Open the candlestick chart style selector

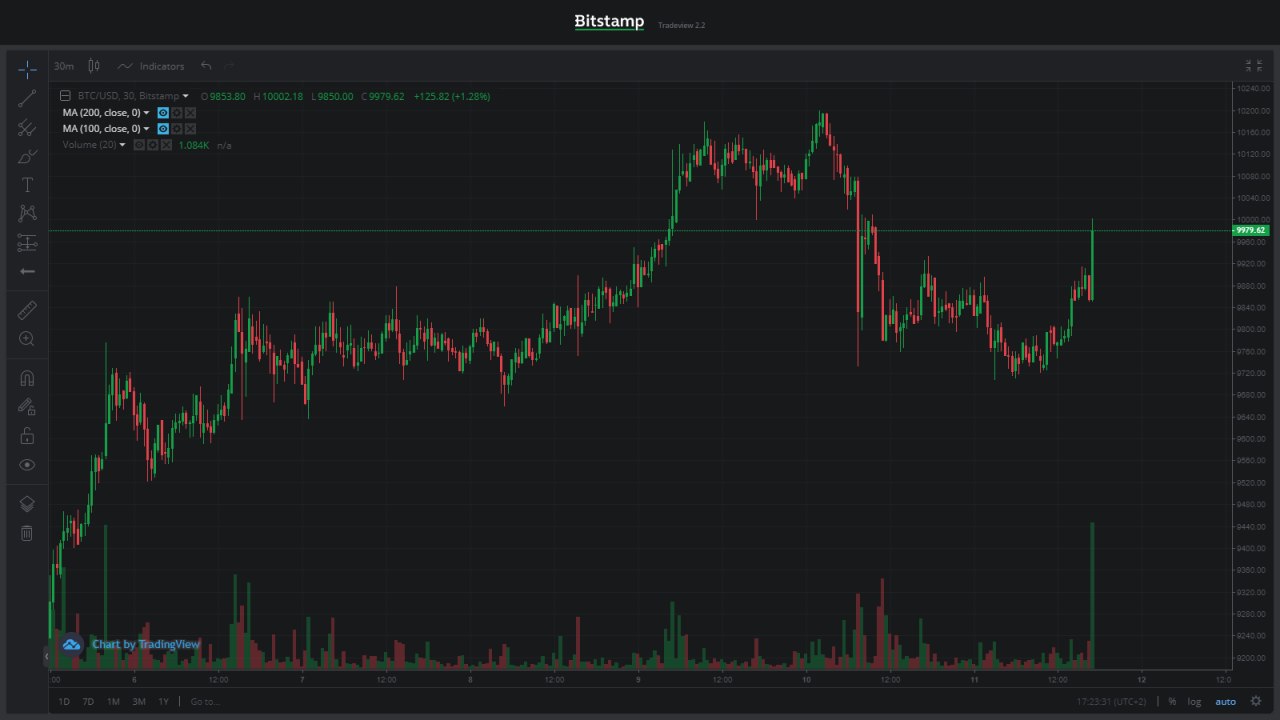tap(94, 66)
